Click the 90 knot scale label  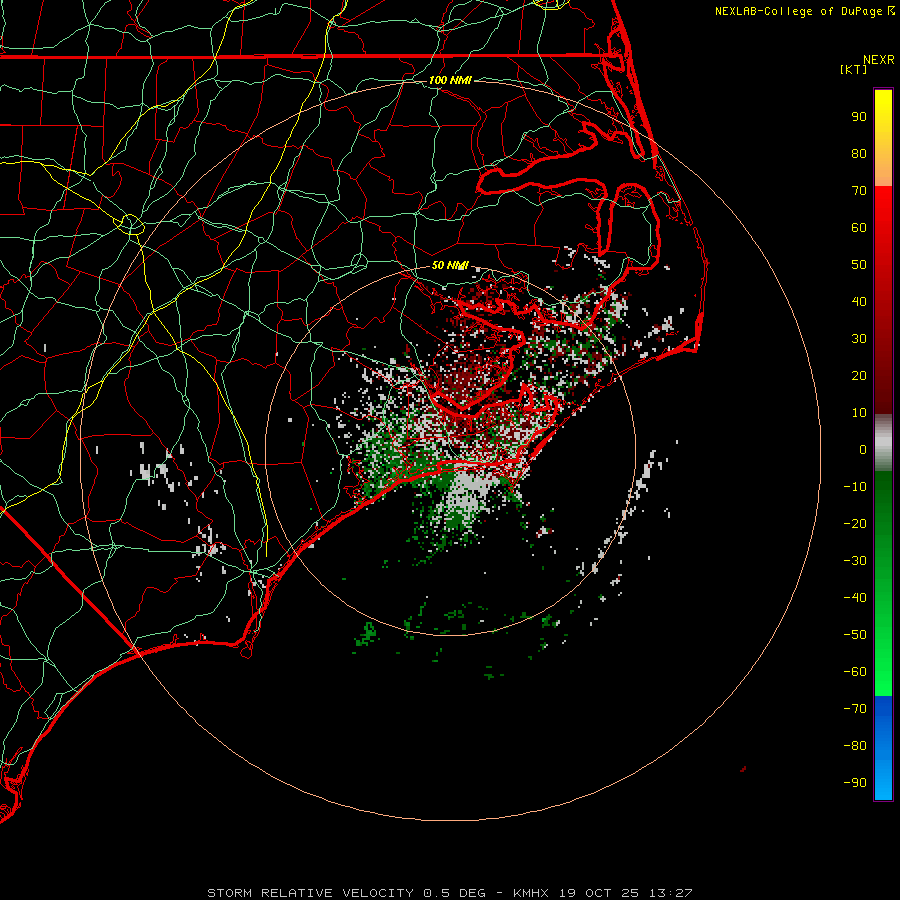point(859,117)
